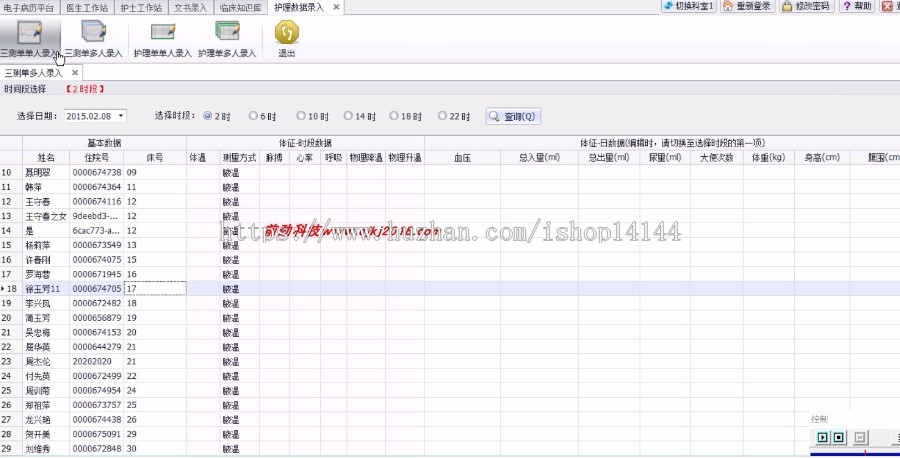Select the 22时 time radio button
This screenshot has width=900, height=458.
click(x=441, y=116)
